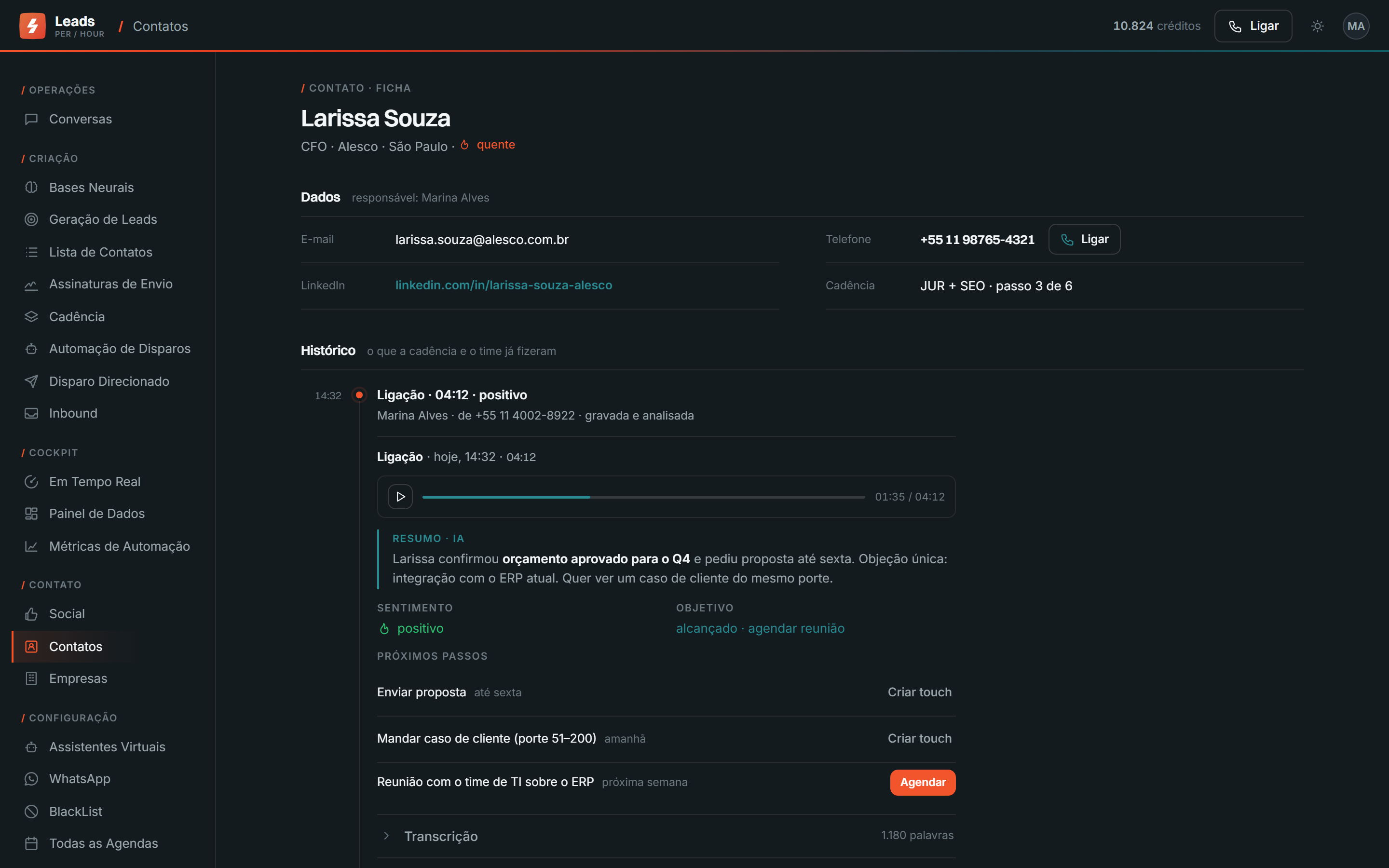Click Ligar button in the top bar
This screenshot has width=1389, height=868.
1253,26
